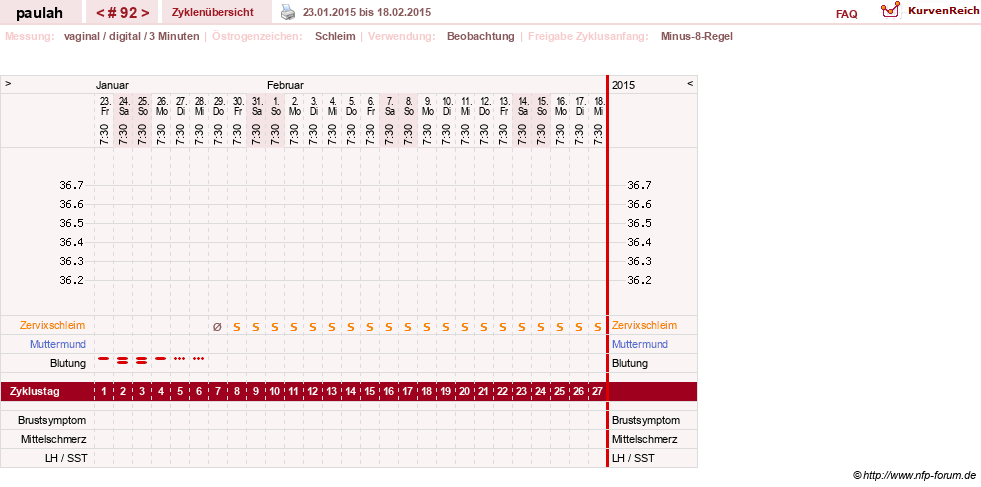
Task: Click the Ø cervical mucus symbol on day 7
Action: [217, 326]
